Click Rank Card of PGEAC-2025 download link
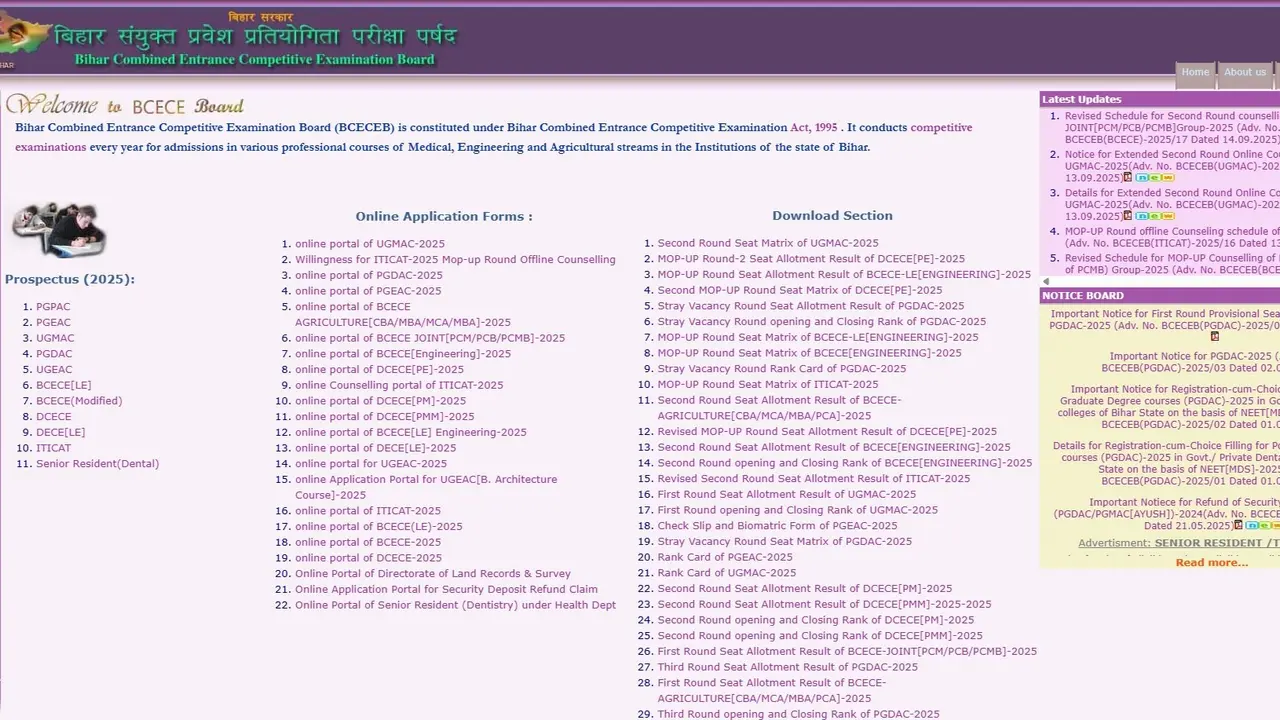 726,557
